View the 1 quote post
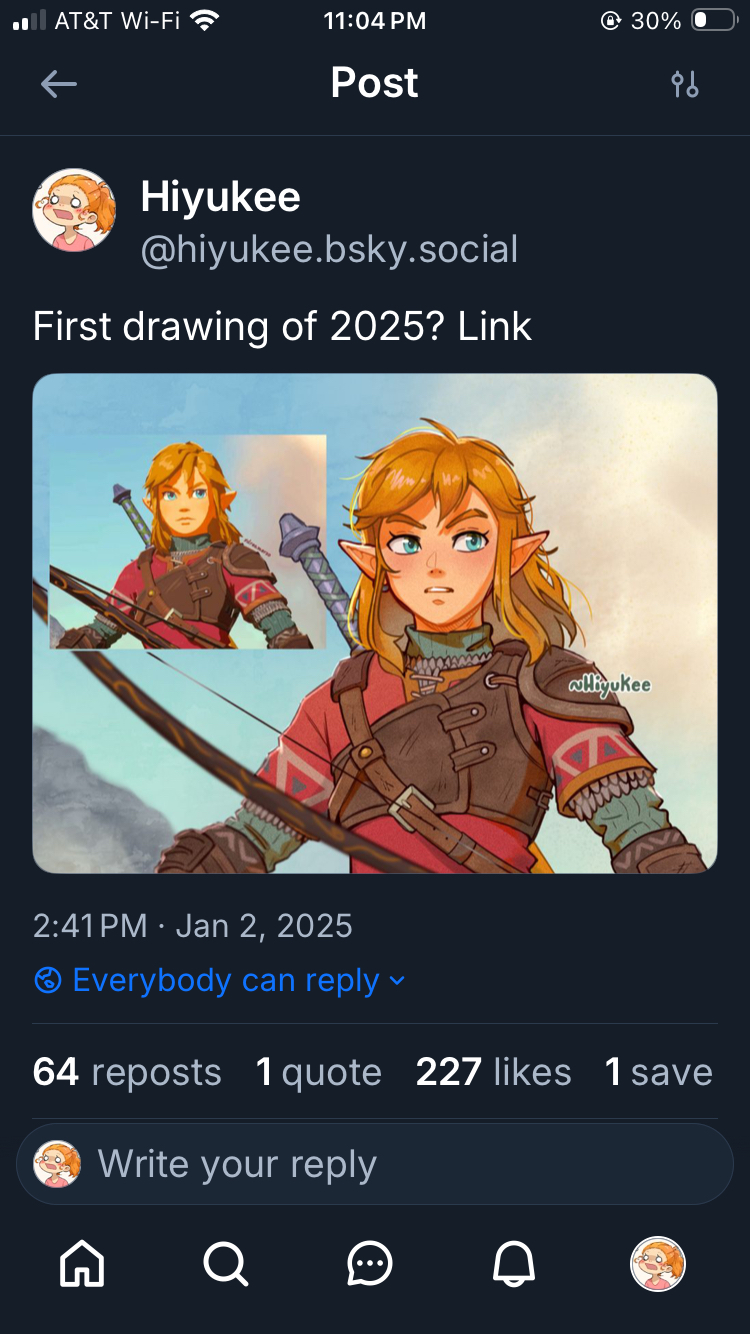 [318, 1072]
